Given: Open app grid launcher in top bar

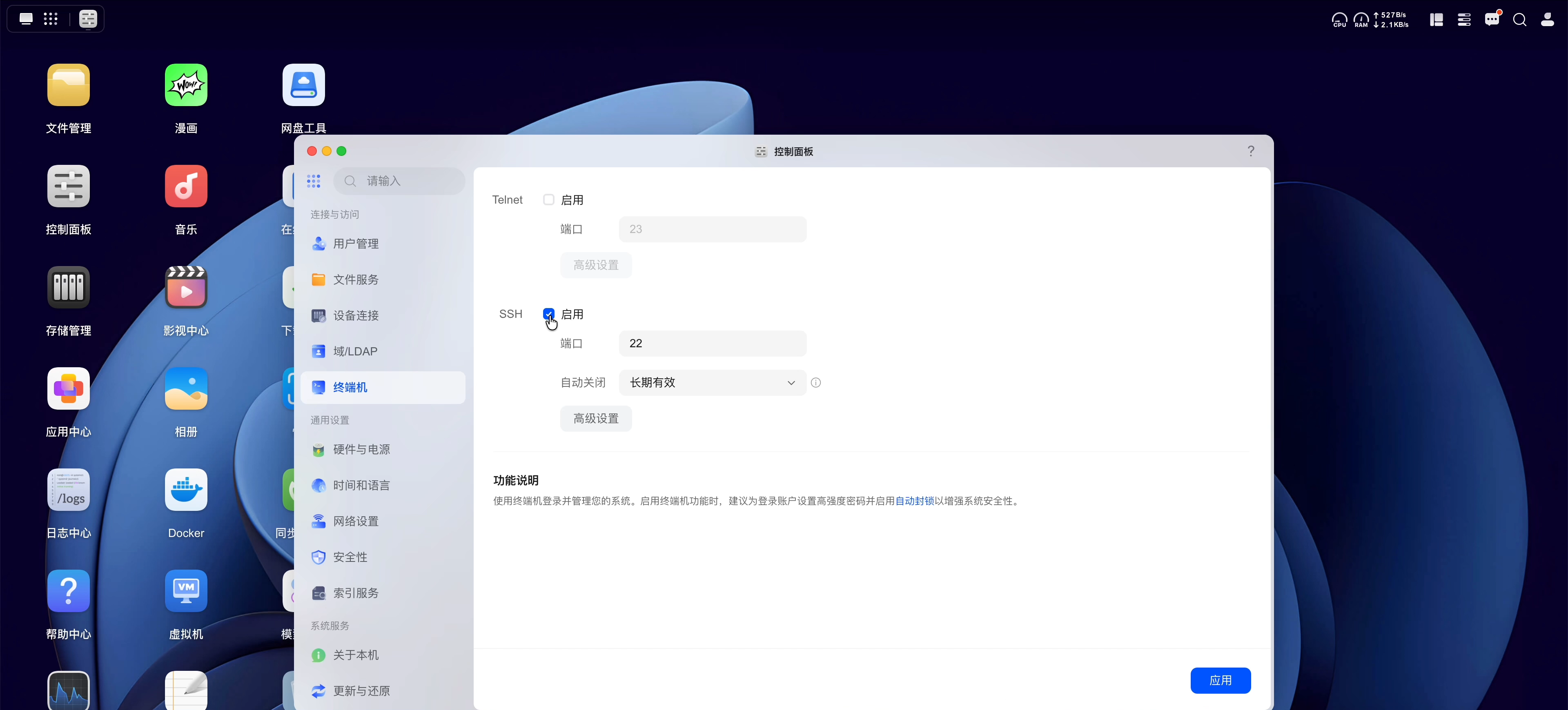Looking at the screenshot, I should pos(51,19).
